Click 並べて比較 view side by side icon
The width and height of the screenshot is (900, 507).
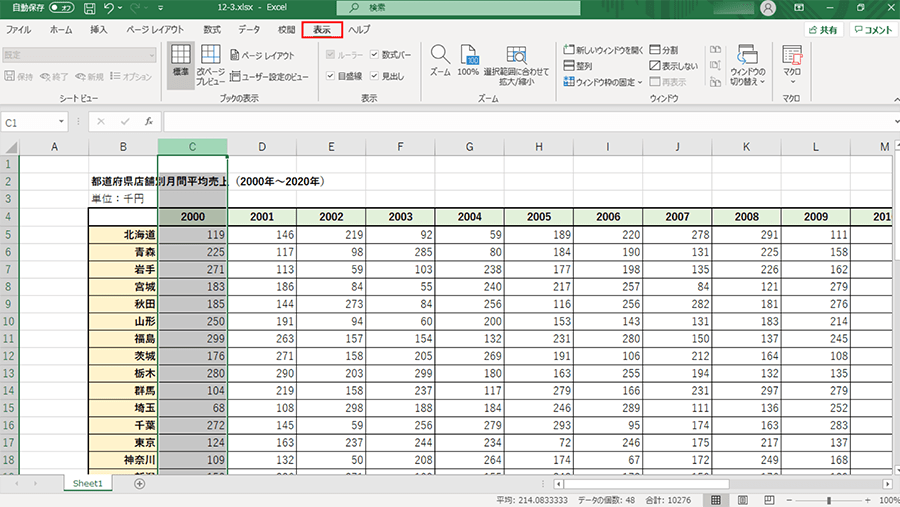715,50
